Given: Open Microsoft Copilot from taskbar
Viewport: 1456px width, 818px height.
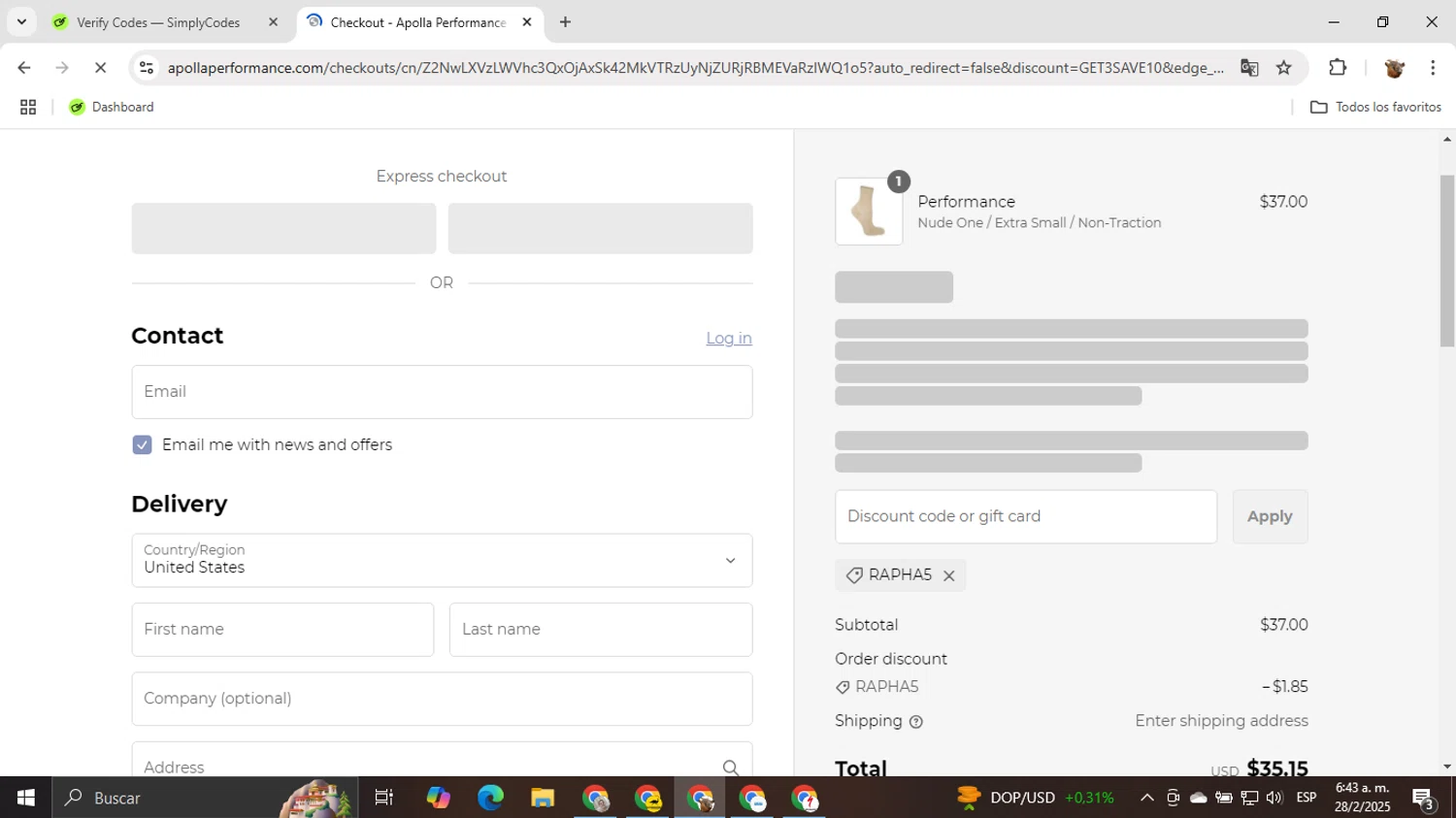Looking at the screenshot, I should point(438,798).
